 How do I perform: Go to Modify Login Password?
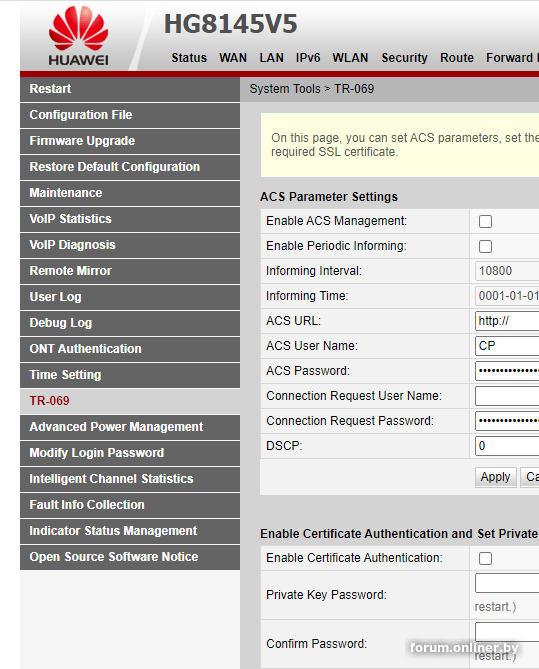130,454
